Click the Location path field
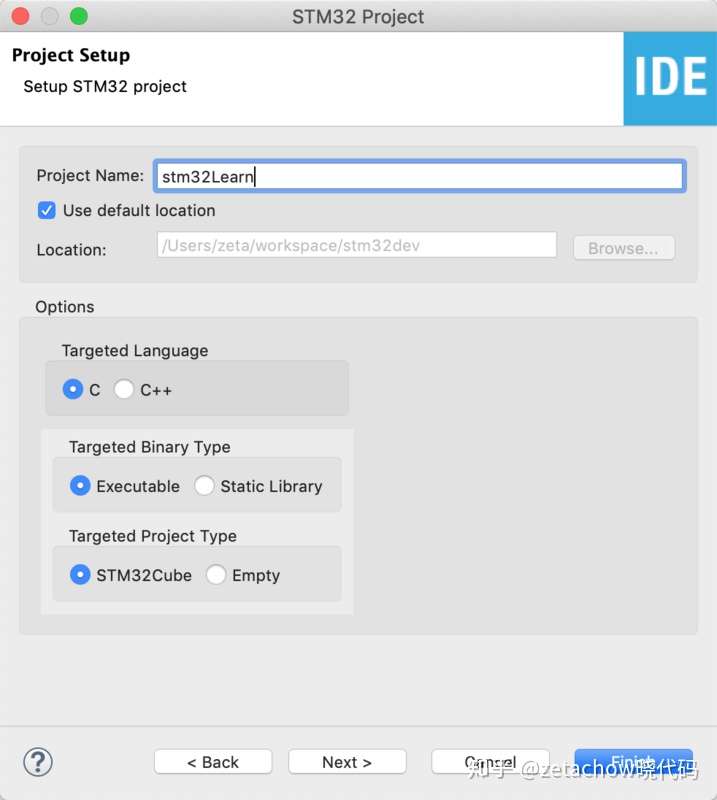The height and width of the screenshot is (800, 717). click(357, 245)
